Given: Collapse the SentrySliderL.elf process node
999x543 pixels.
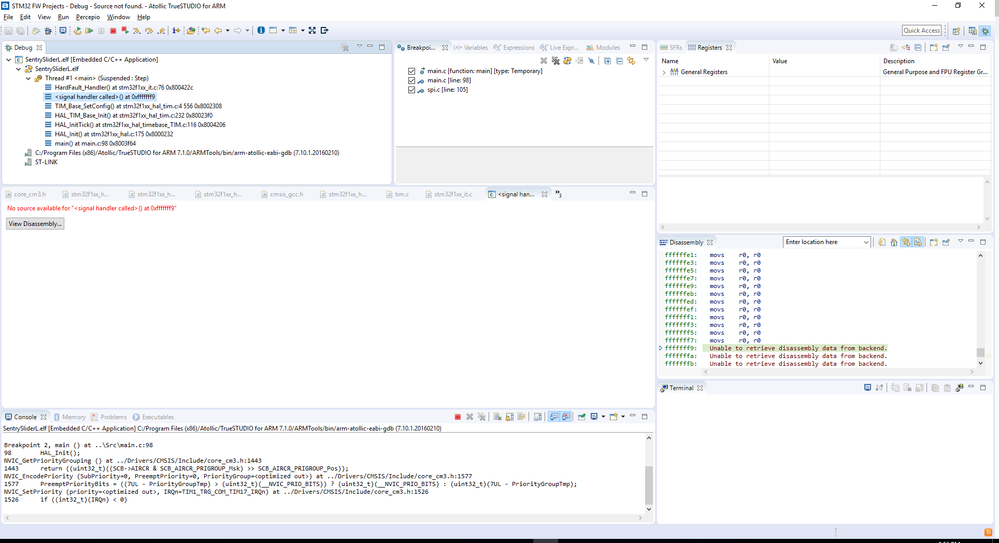Looking at the screenshot, I should (18, 69).
